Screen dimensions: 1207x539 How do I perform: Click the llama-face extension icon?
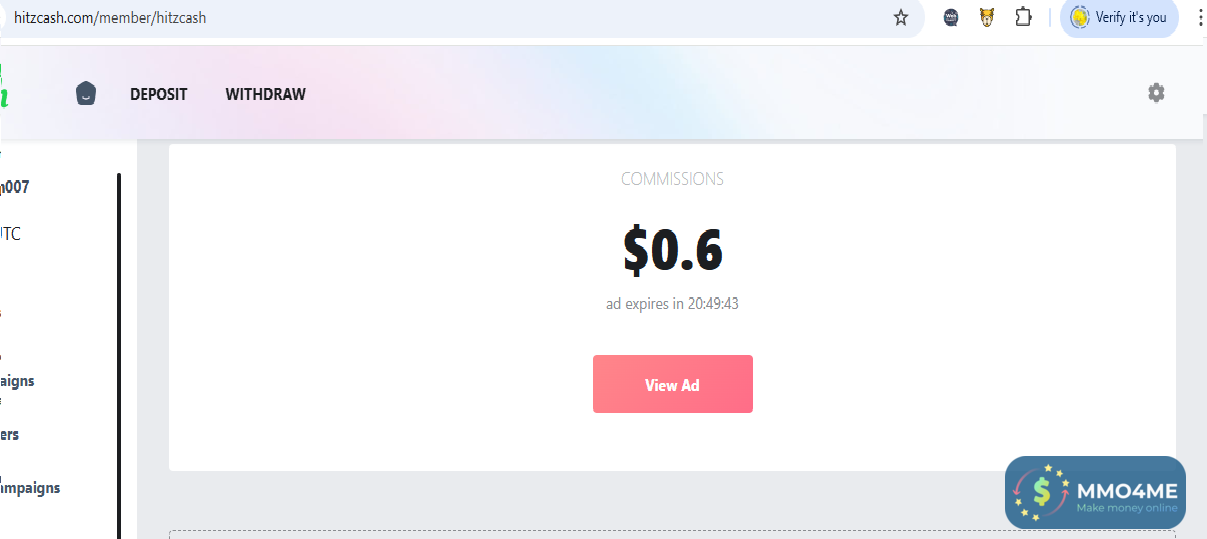[987, 18]
